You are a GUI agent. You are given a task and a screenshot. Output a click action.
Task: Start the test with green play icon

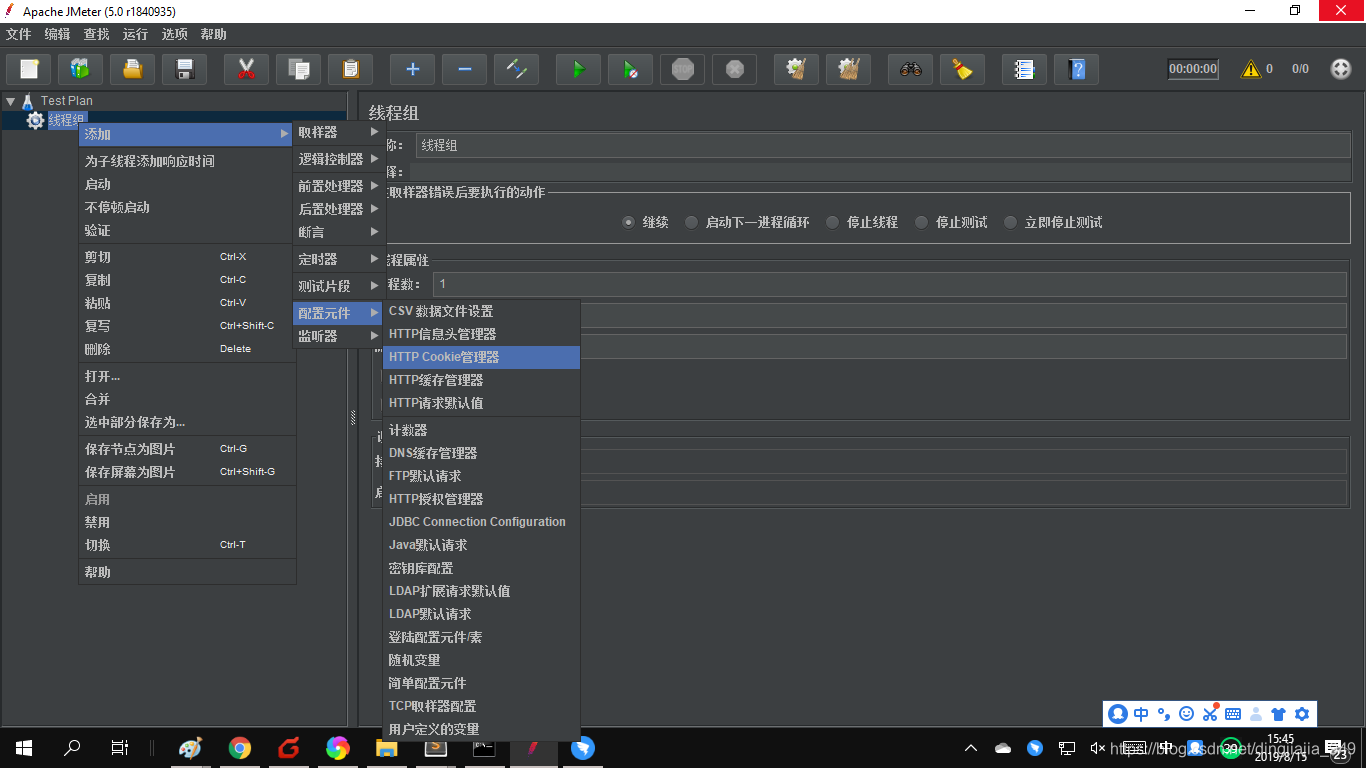(x=578, y=69)
